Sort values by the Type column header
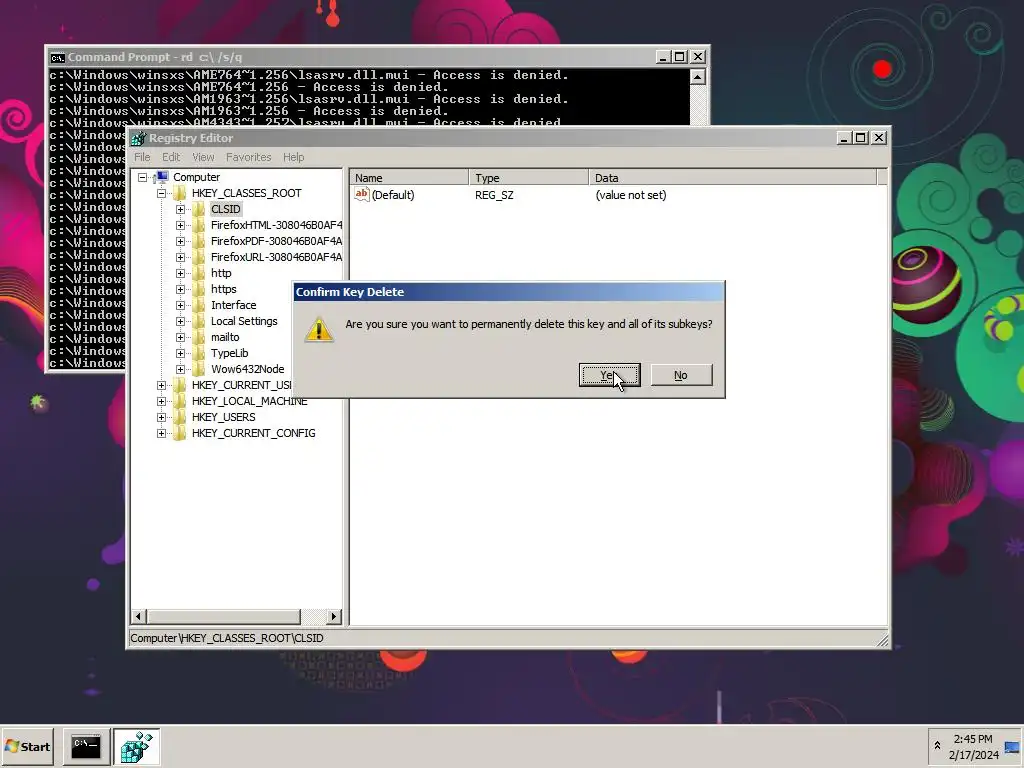The image size is (1024, 768). pyautogui.click(x=528, y=178)
